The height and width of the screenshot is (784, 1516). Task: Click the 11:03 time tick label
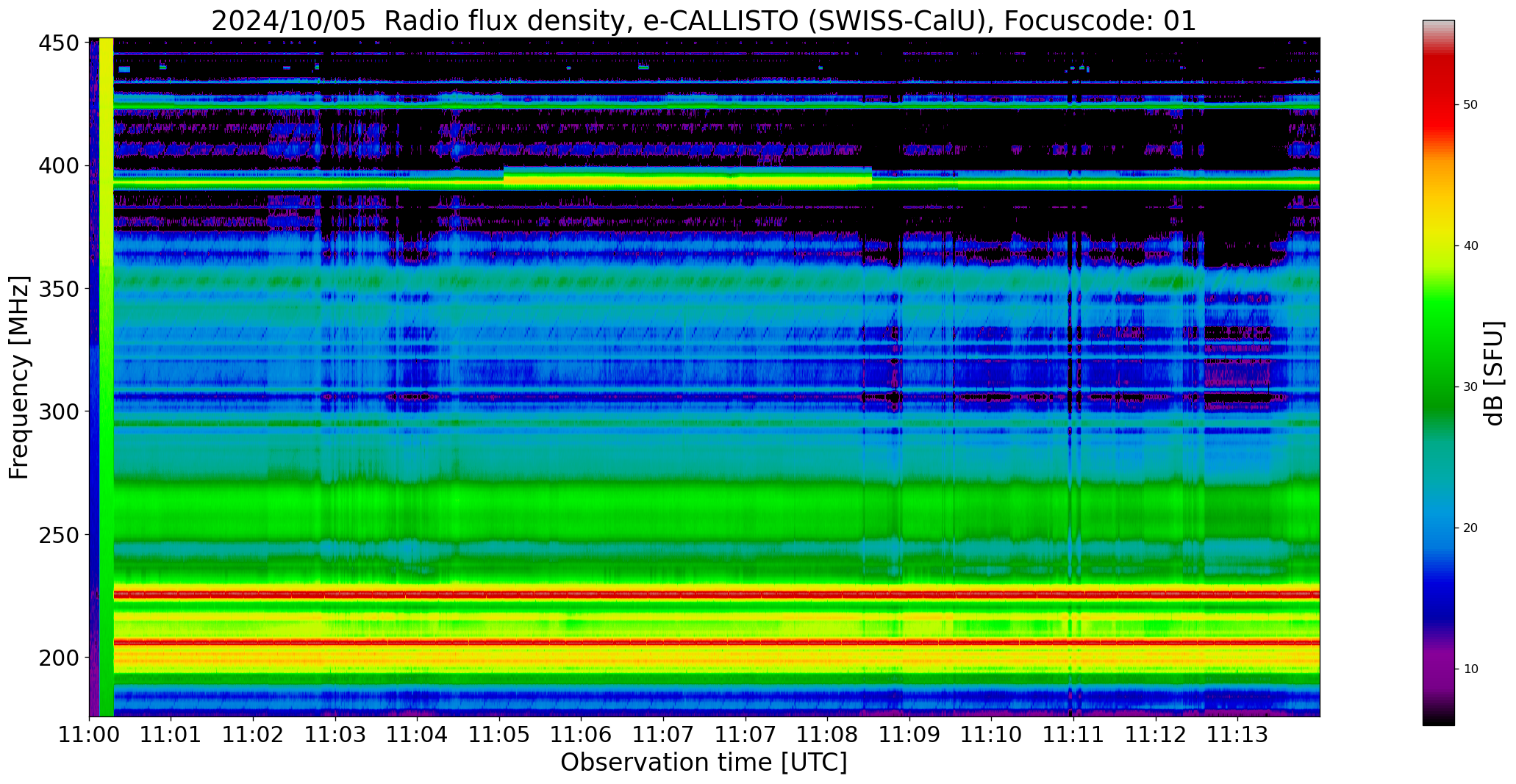pos(335,734)
